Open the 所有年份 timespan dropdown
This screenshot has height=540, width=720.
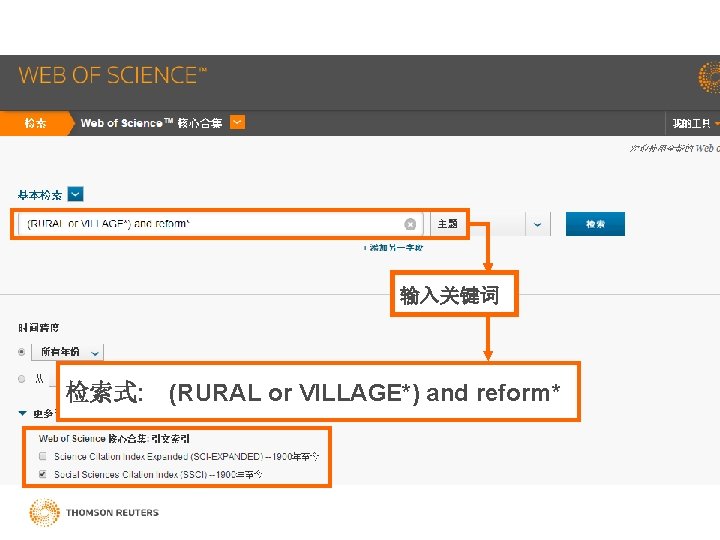click(68, 352)
